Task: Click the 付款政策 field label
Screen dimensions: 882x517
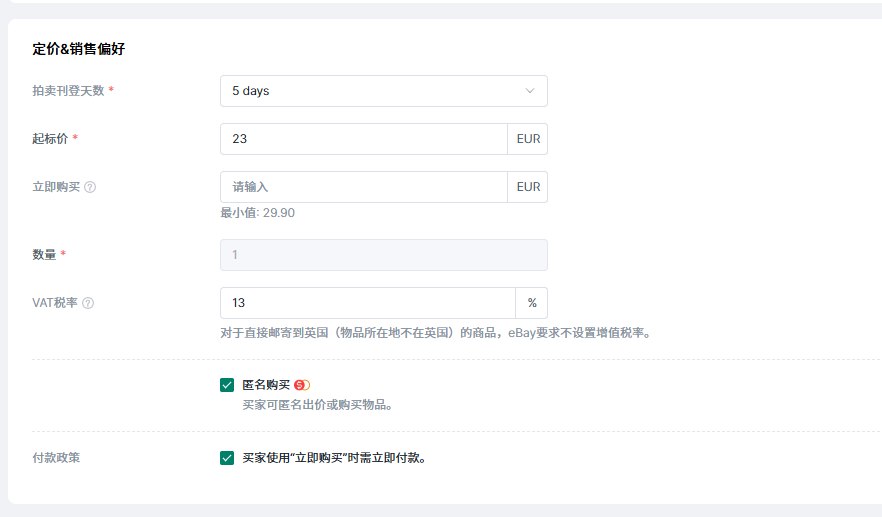Action: (56, 458)
